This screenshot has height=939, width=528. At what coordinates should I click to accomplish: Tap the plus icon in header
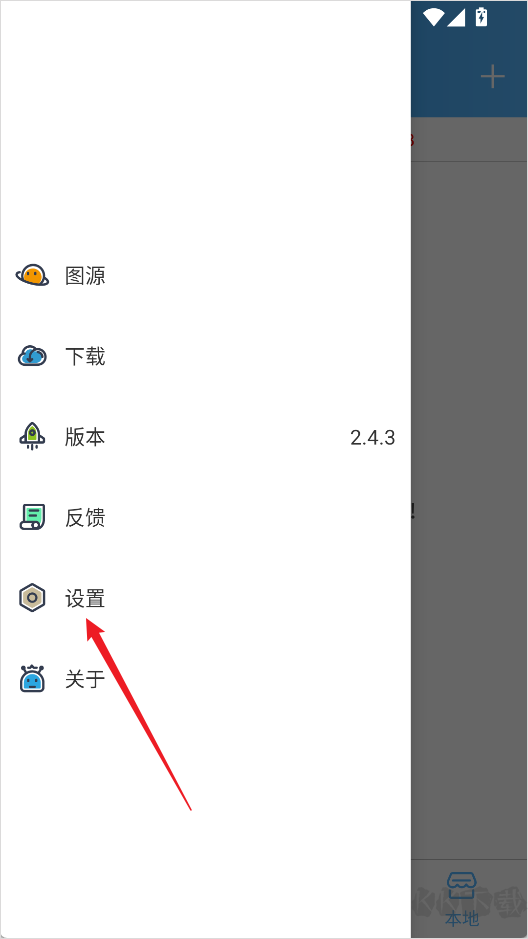click(493, 77)
